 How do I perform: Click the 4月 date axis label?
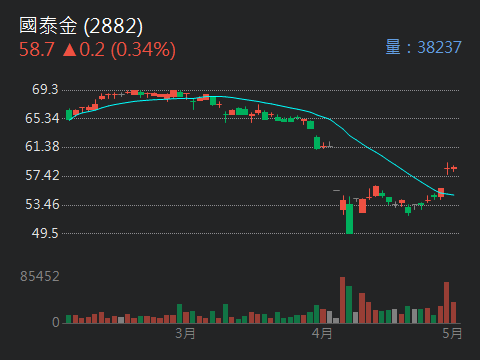pos(322,333)
